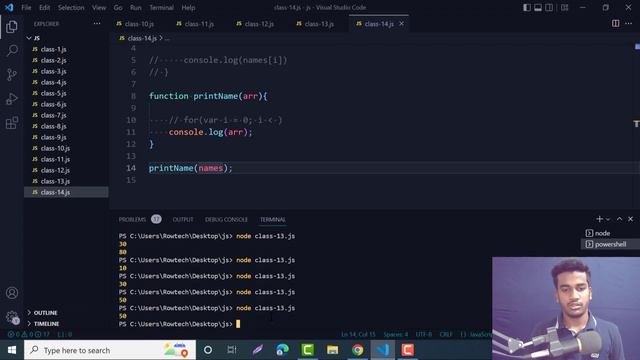Open the customize layout icon

click(x=564, y=7)
